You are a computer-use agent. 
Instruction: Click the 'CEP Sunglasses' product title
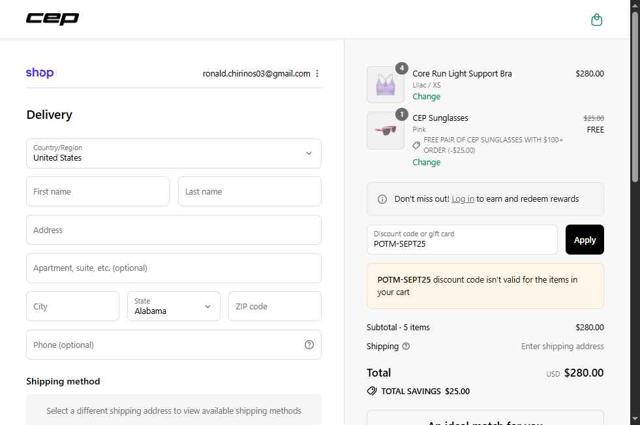tap(440, 118)
